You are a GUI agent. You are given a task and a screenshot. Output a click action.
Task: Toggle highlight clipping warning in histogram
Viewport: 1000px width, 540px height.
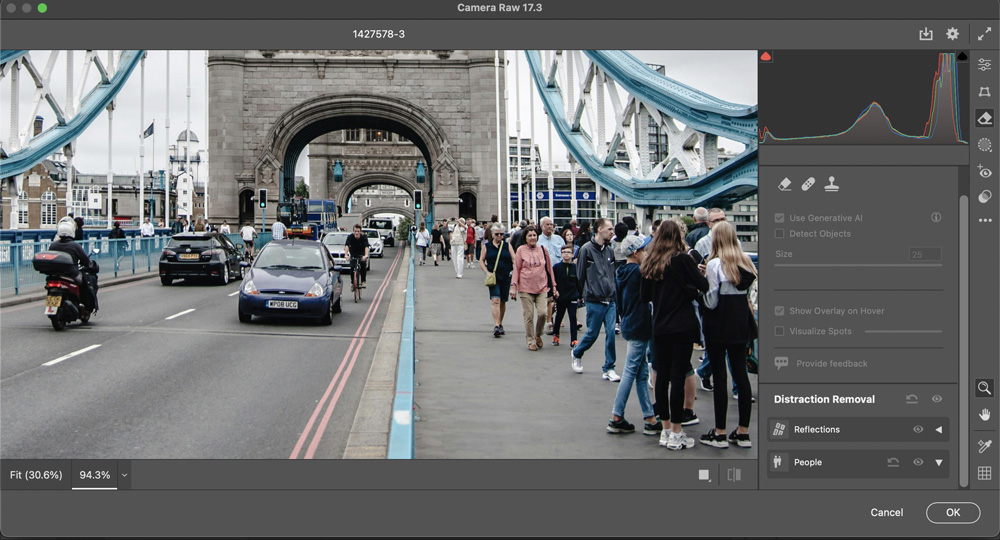[x=962, y=57]
